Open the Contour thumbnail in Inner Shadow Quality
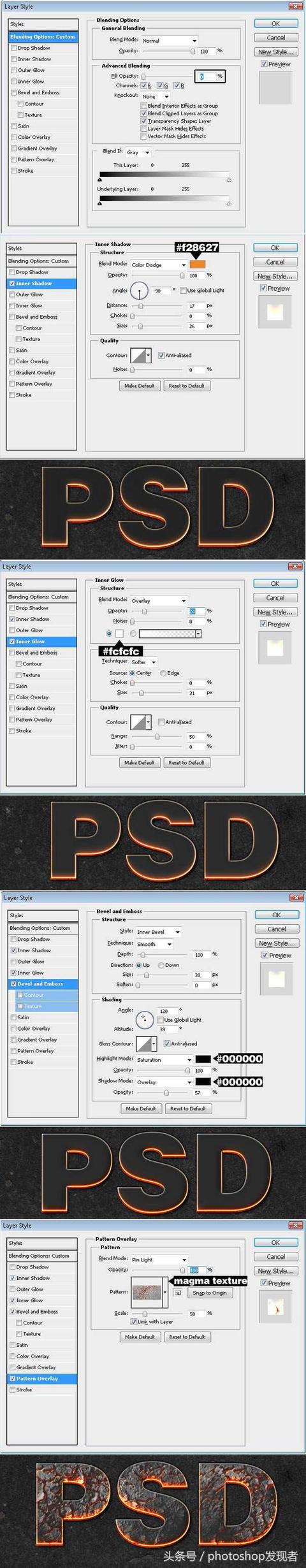This screenshot has height=1568, width=306. [x=138, y=356]
